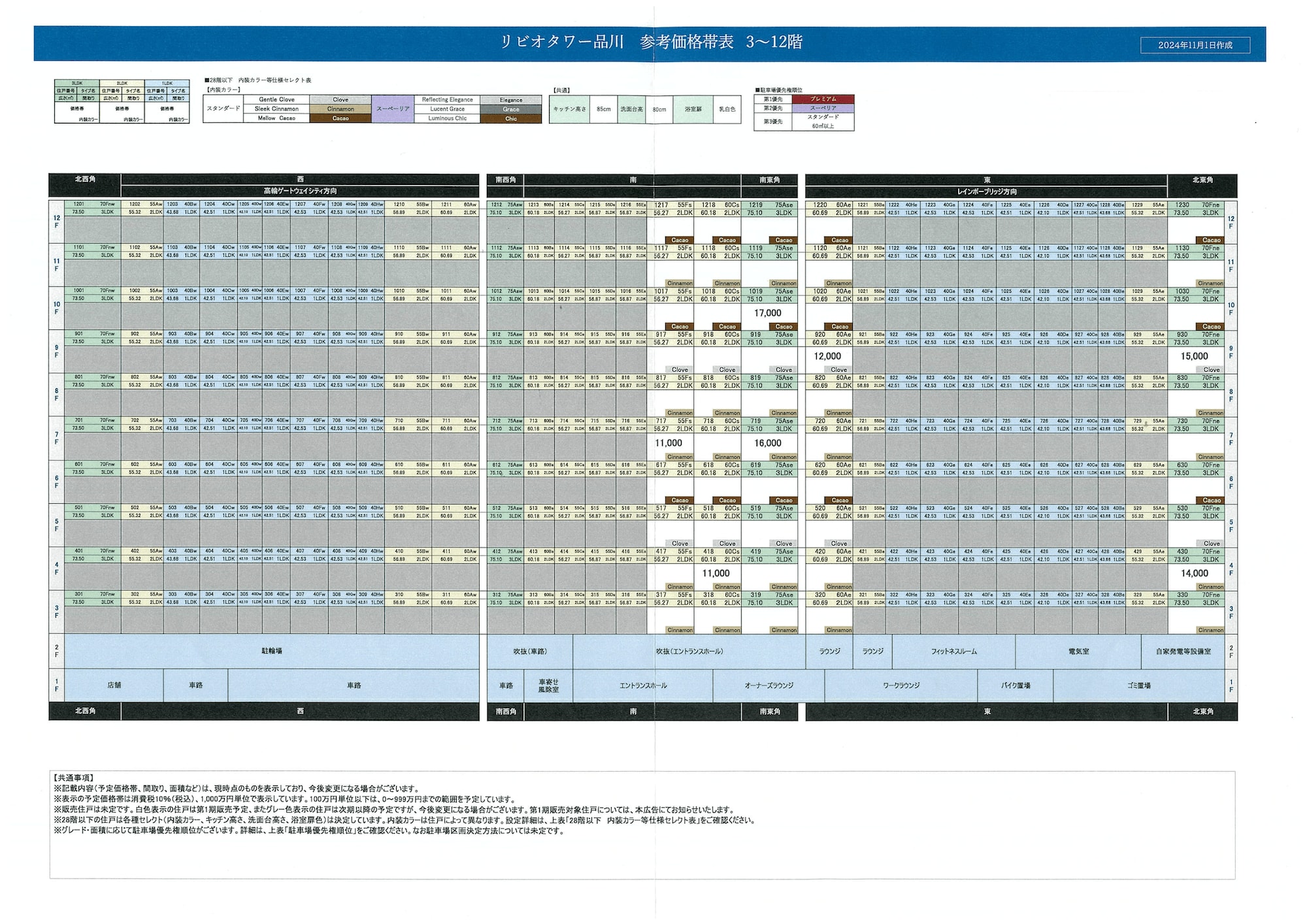Select 'Mellow Cacao' in the interior colour legend
Viewport: 1307px width, 924px height.
[276, 118]
